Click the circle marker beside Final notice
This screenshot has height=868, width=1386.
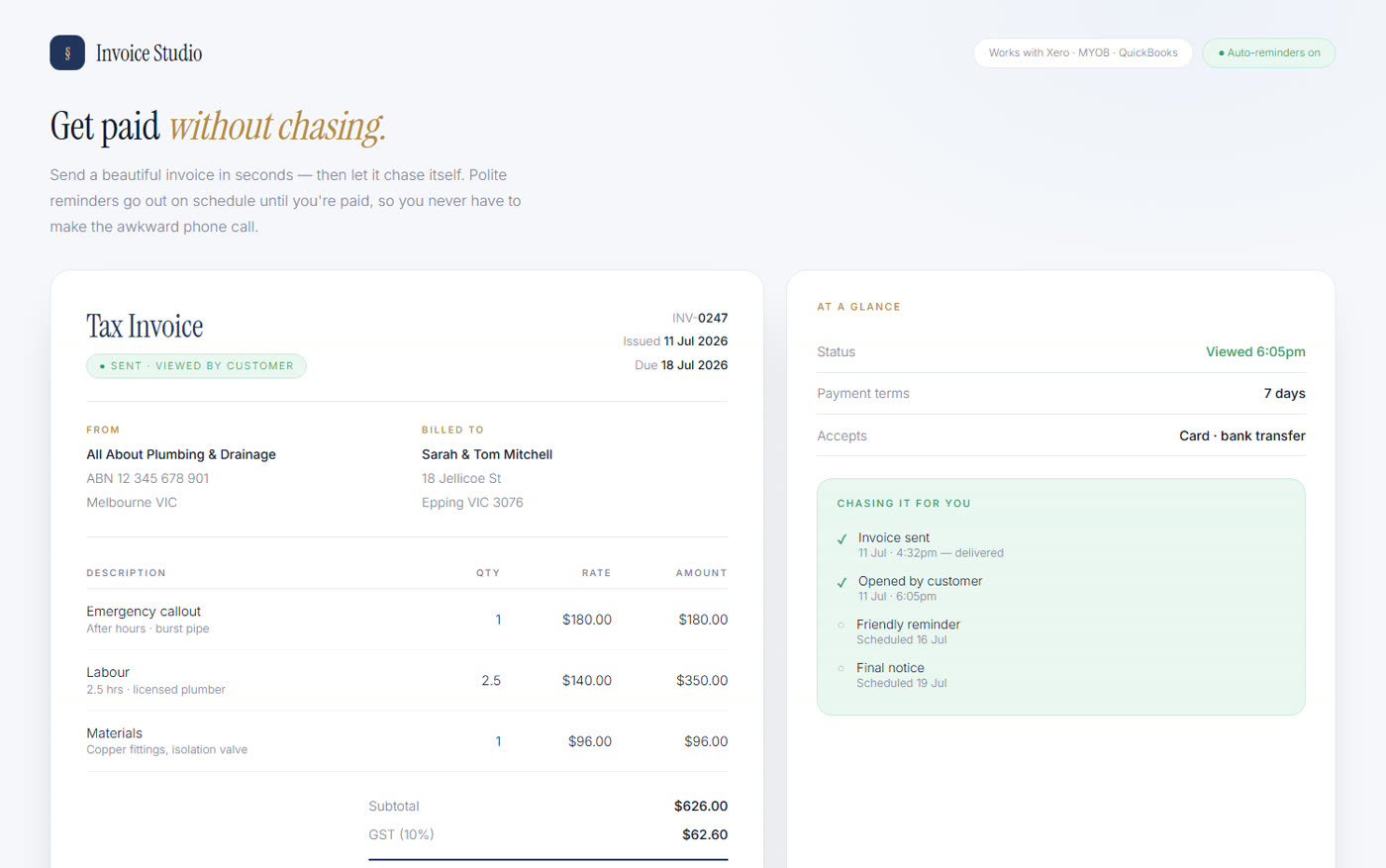[x=841, y=668]
